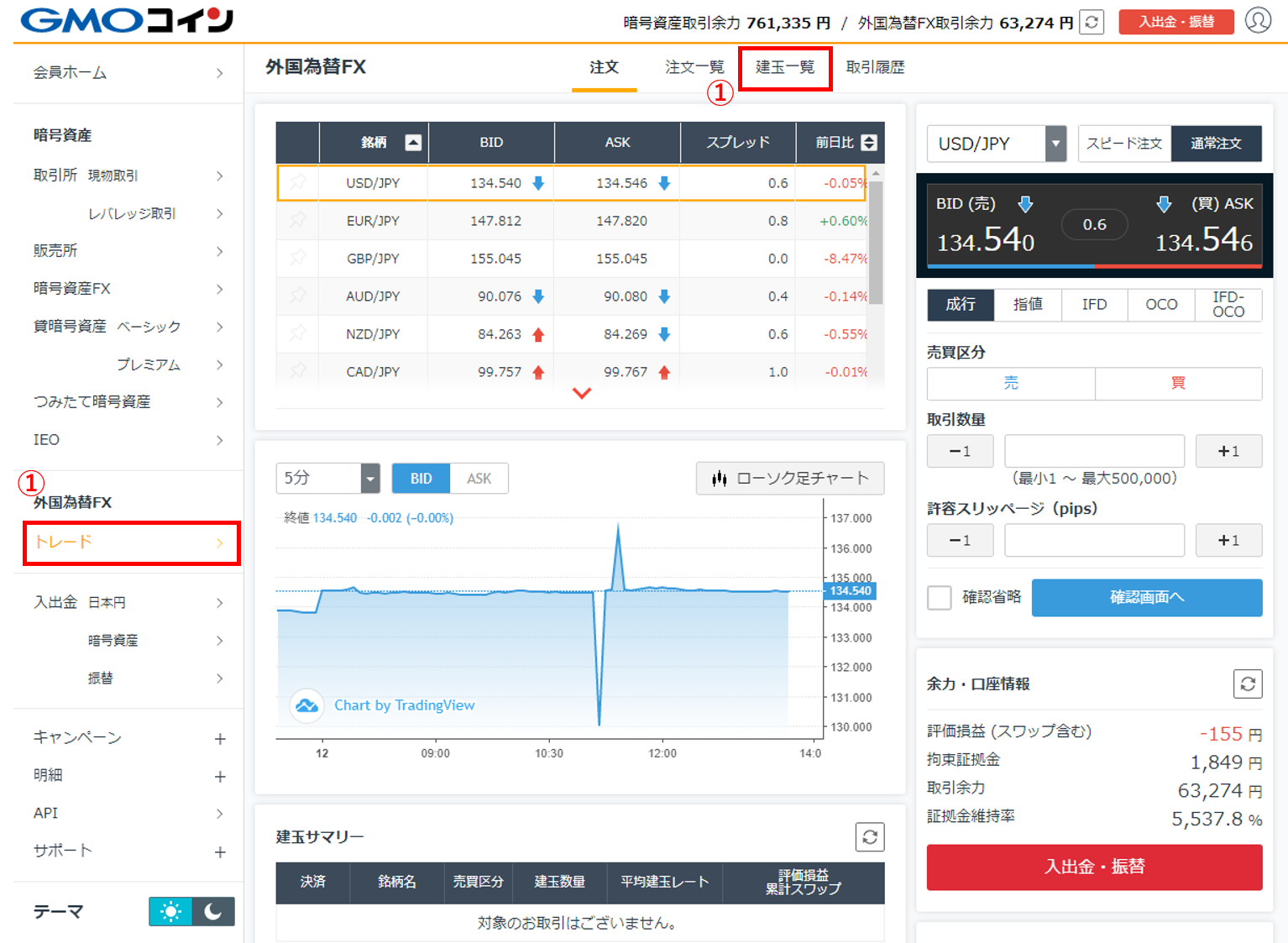Toggle the chart to ASK prices
1288x943 pixels.
[479, 478]
